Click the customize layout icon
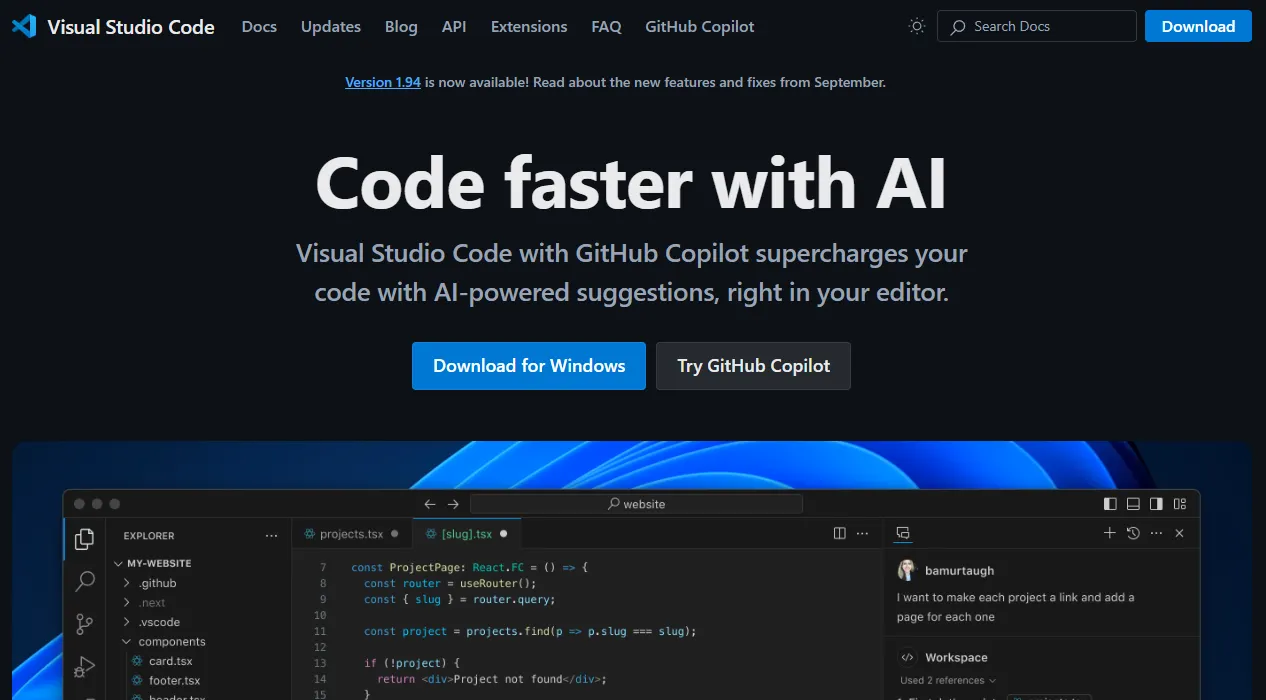1266x700 pixels. pyautogui.click(x=1180, y=504)
